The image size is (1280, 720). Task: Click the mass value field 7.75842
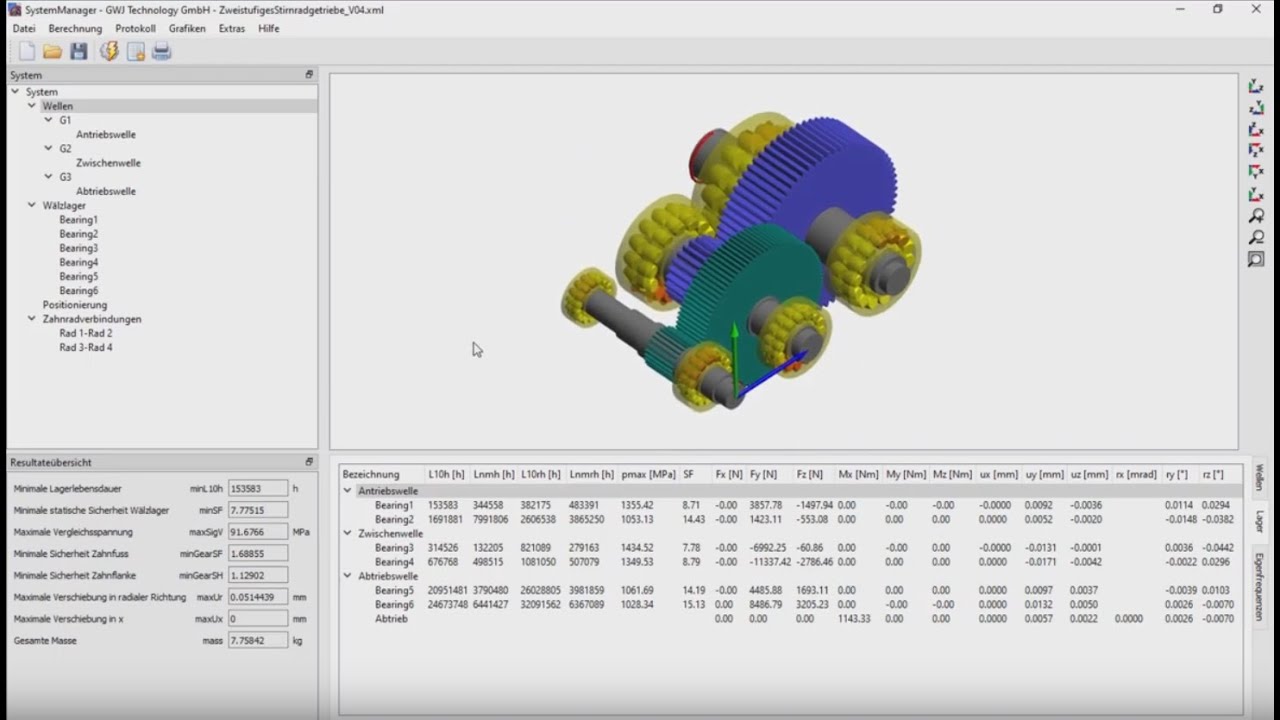(x=257, y=640)
